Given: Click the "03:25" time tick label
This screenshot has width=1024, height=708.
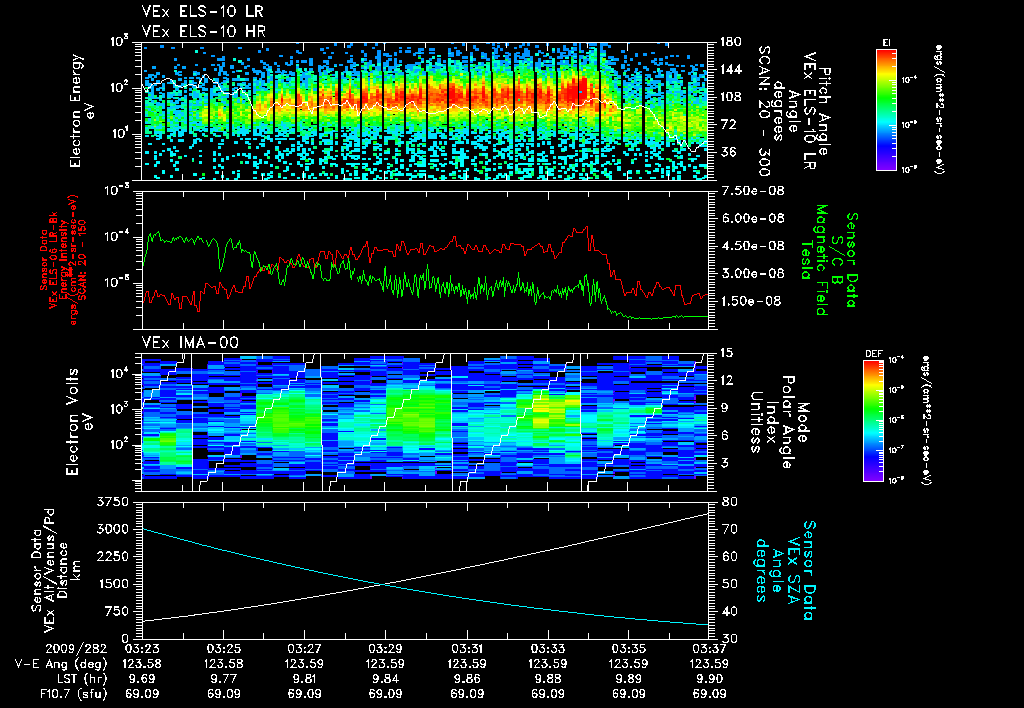Looking at the screenshot, I should click(x=223, y=649).
